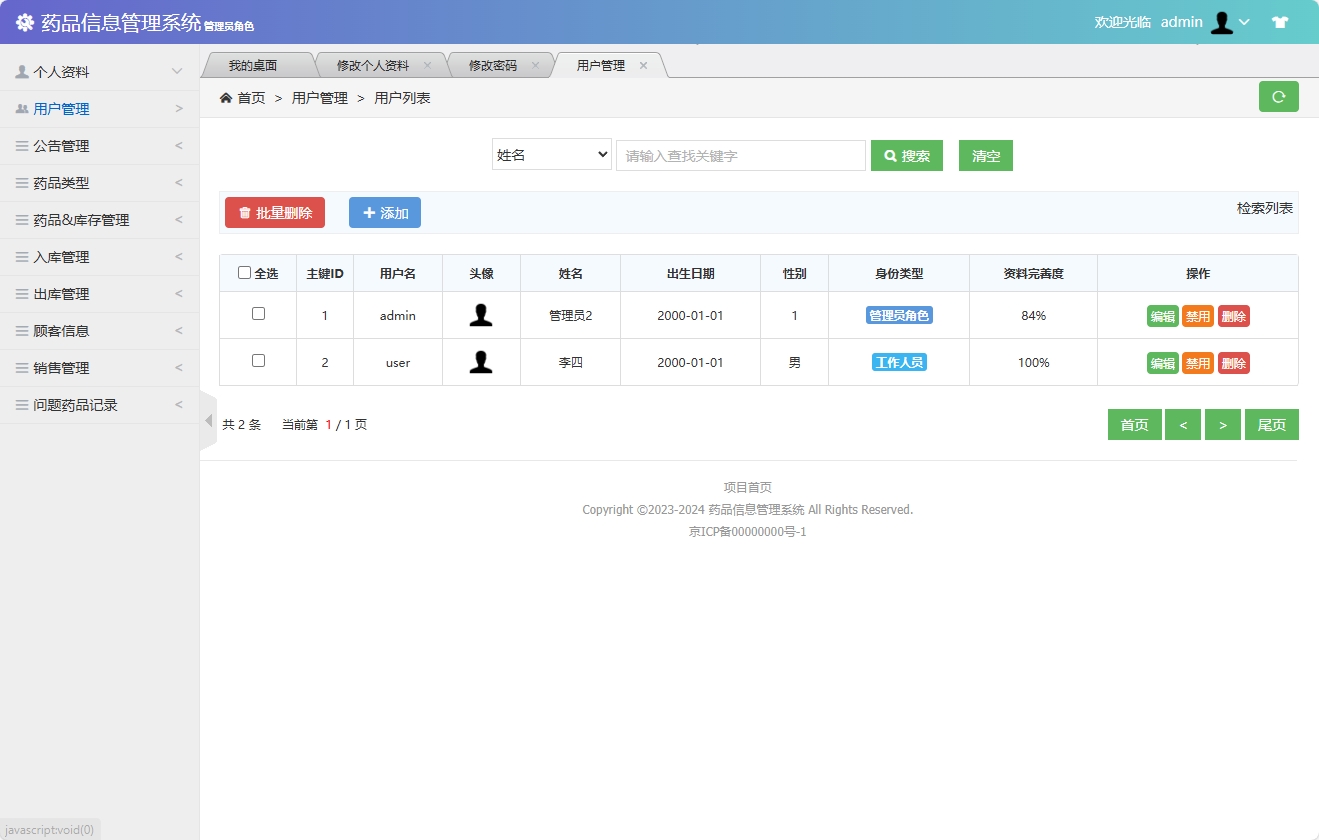Click inside the keyword search input box

click(740, 155)
